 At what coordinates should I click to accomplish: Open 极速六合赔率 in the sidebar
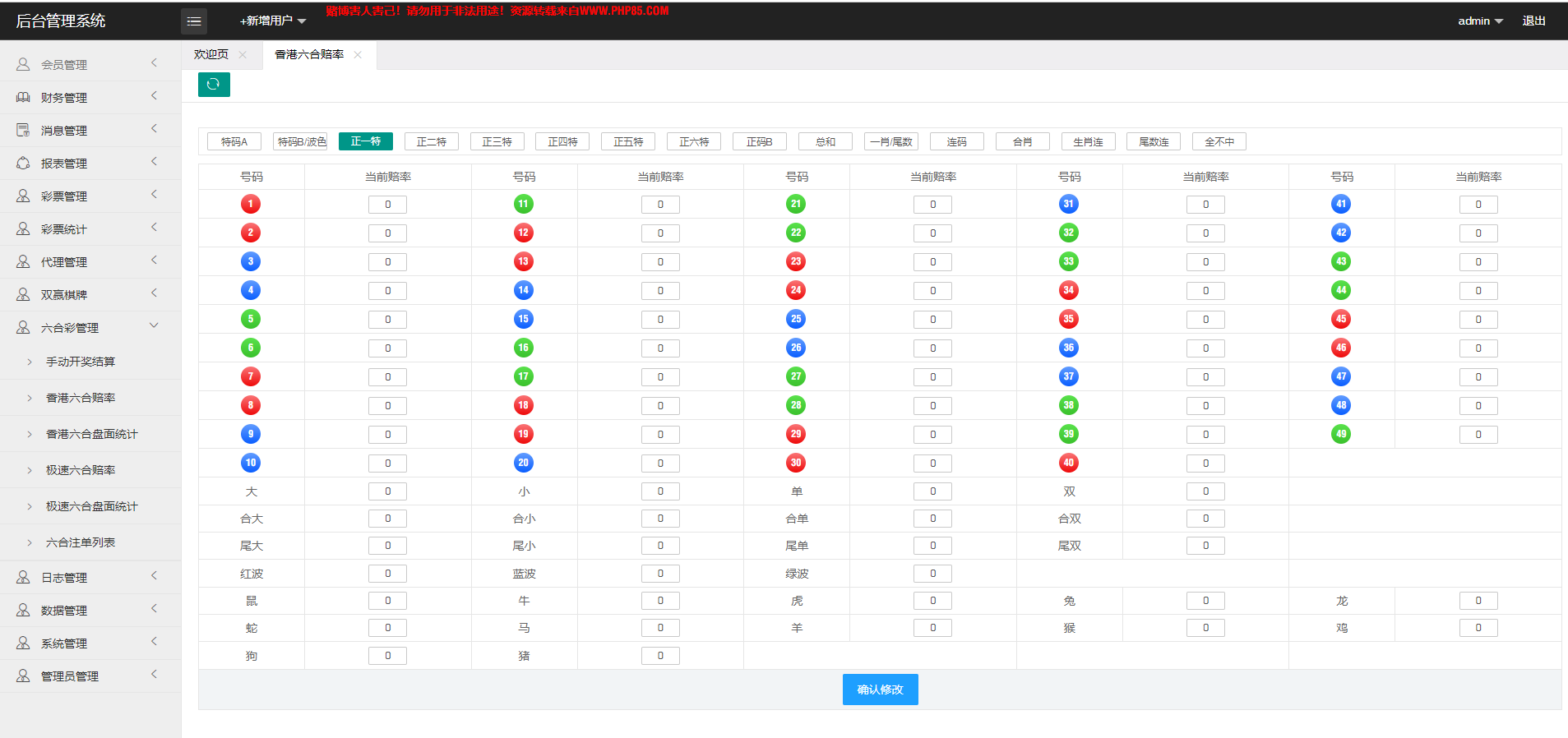point(81,470)
